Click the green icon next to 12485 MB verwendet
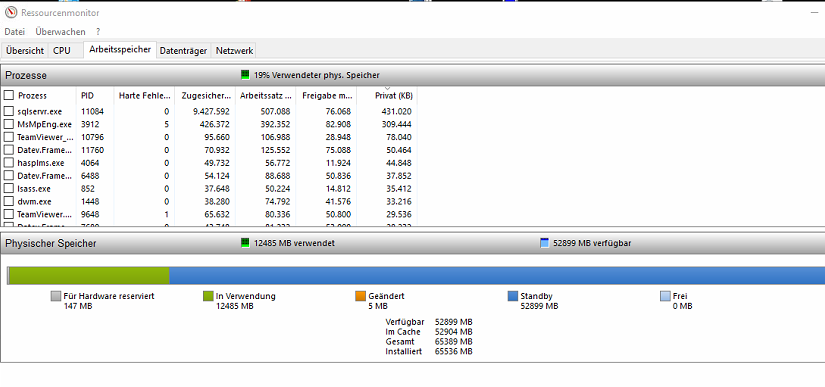 click(x=245, y=243)
